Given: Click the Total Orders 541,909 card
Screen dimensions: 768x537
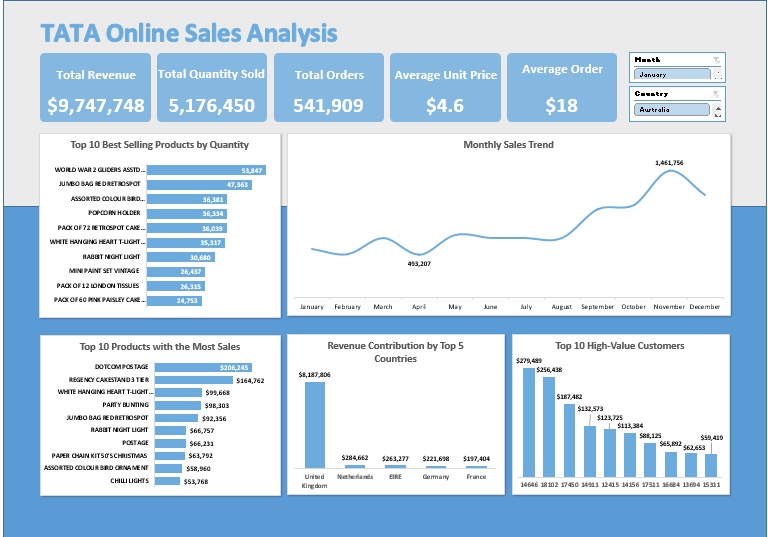Looking at the screenshot, I should coord(329,88).
